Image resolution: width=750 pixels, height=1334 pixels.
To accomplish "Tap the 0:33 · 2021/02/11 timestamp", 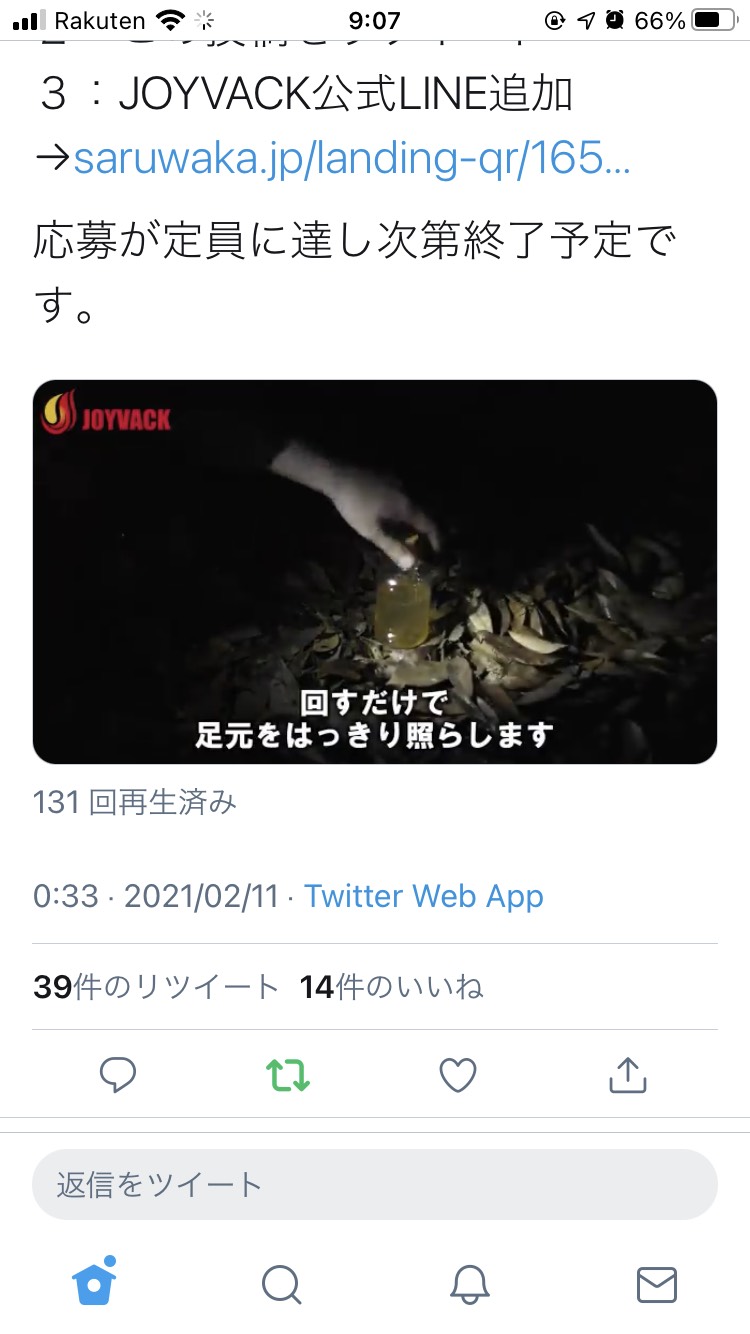I will point(155,895).
